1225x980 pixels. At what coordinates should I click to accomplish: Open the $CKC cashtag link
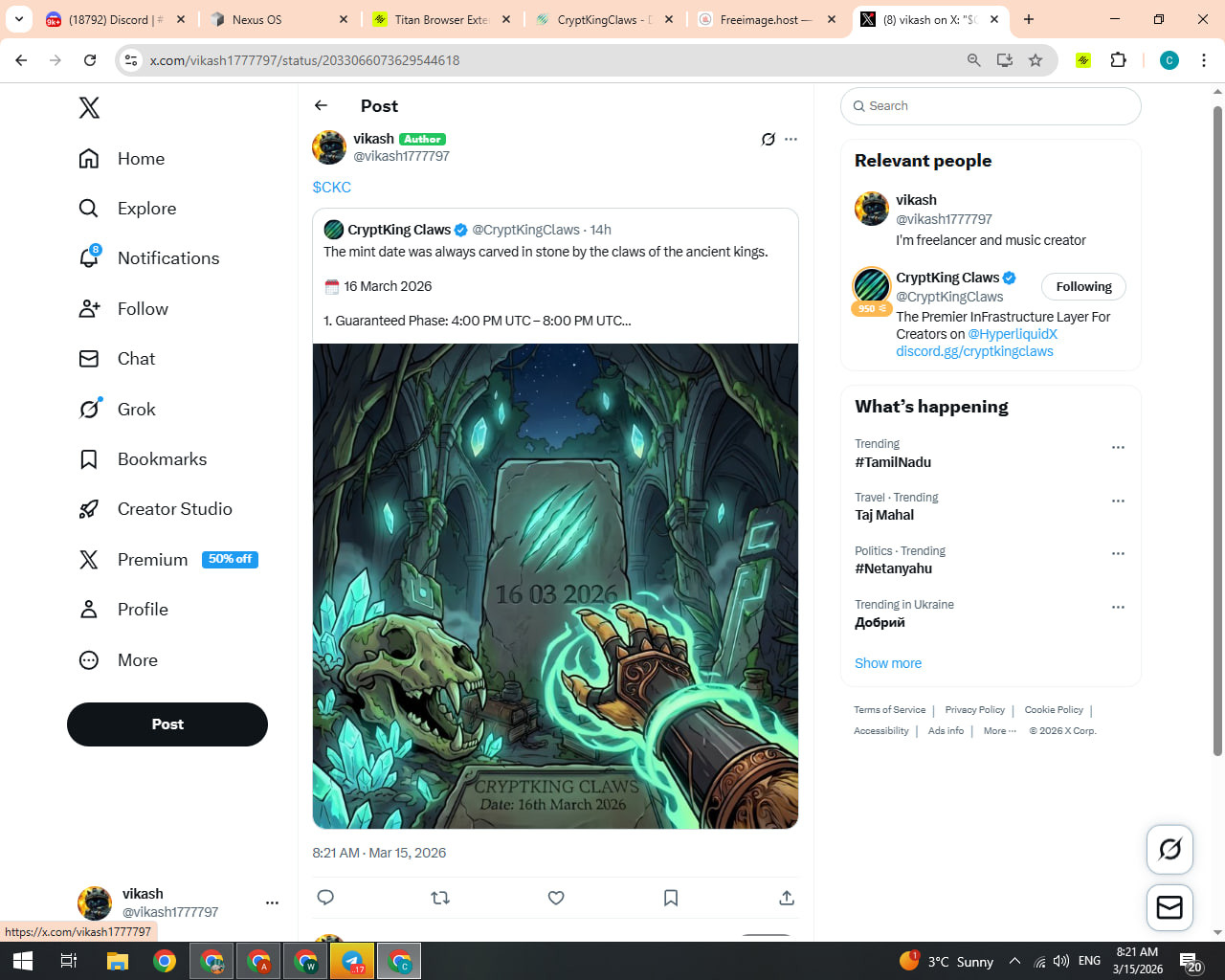[x=332, y=187]
